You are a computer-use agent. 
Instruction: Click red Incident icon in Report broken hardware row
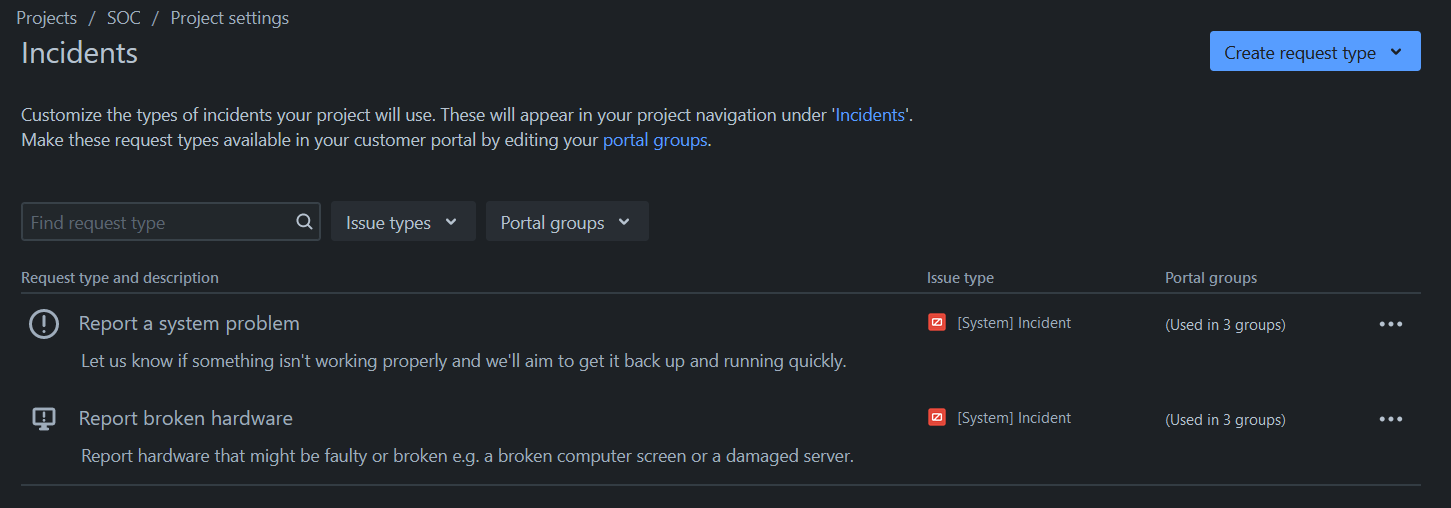tap(937, 418)
